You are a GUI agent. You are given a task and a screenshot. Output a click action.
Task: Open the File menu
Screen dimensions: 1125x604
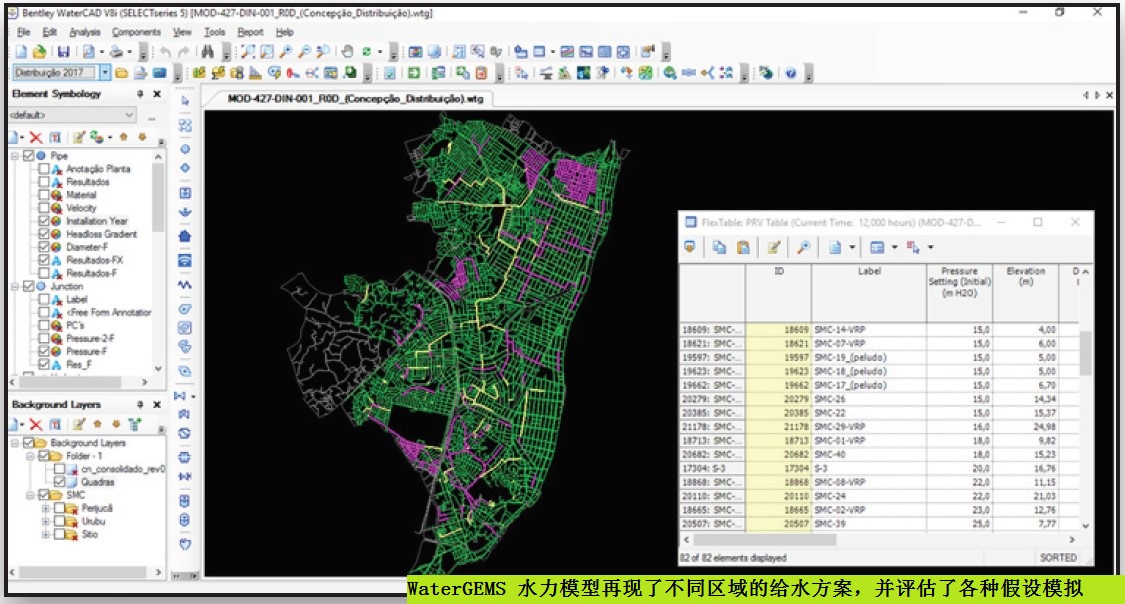24,32
